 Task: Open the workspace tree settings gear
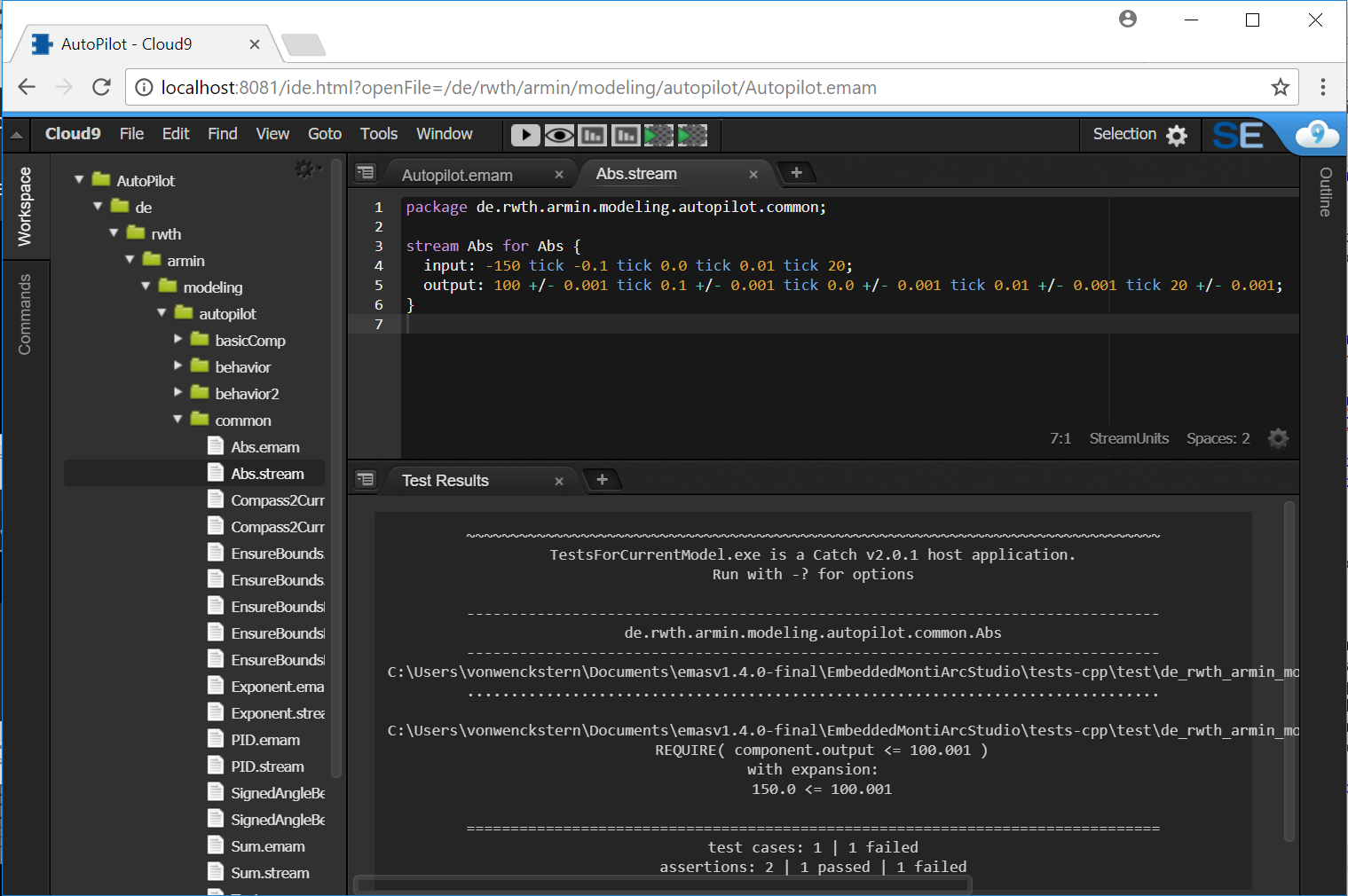(306, 169)
